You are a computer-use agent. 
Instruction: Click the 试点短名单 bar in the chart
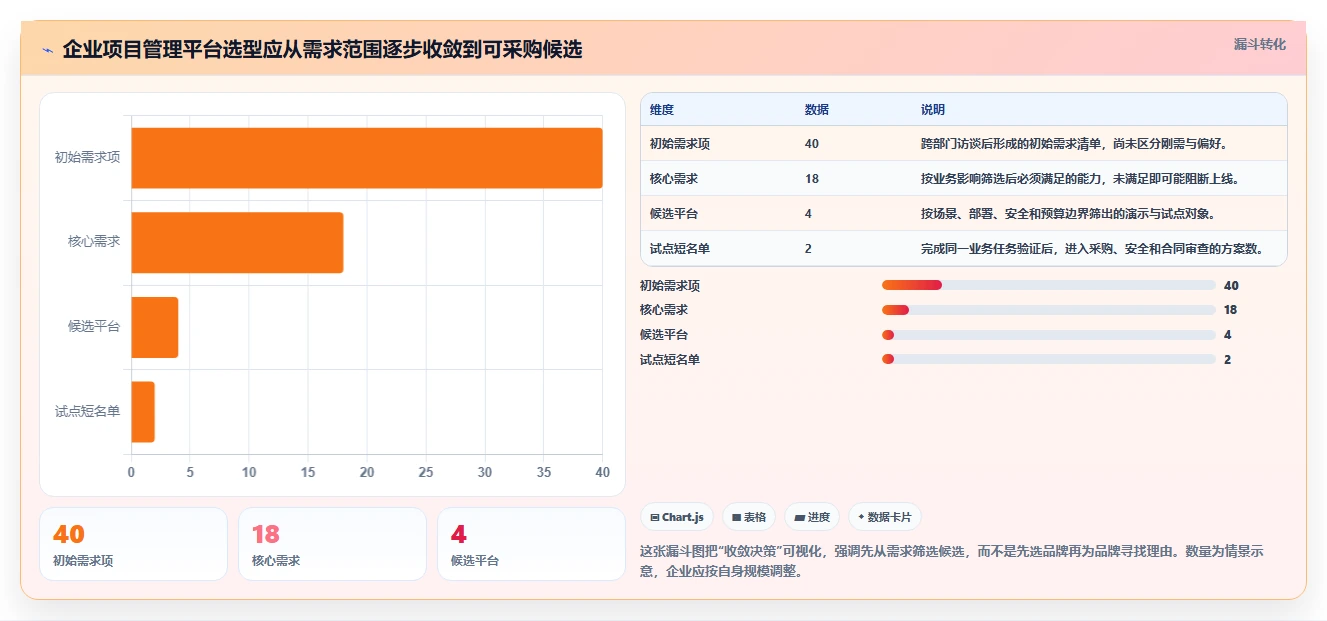143,411
